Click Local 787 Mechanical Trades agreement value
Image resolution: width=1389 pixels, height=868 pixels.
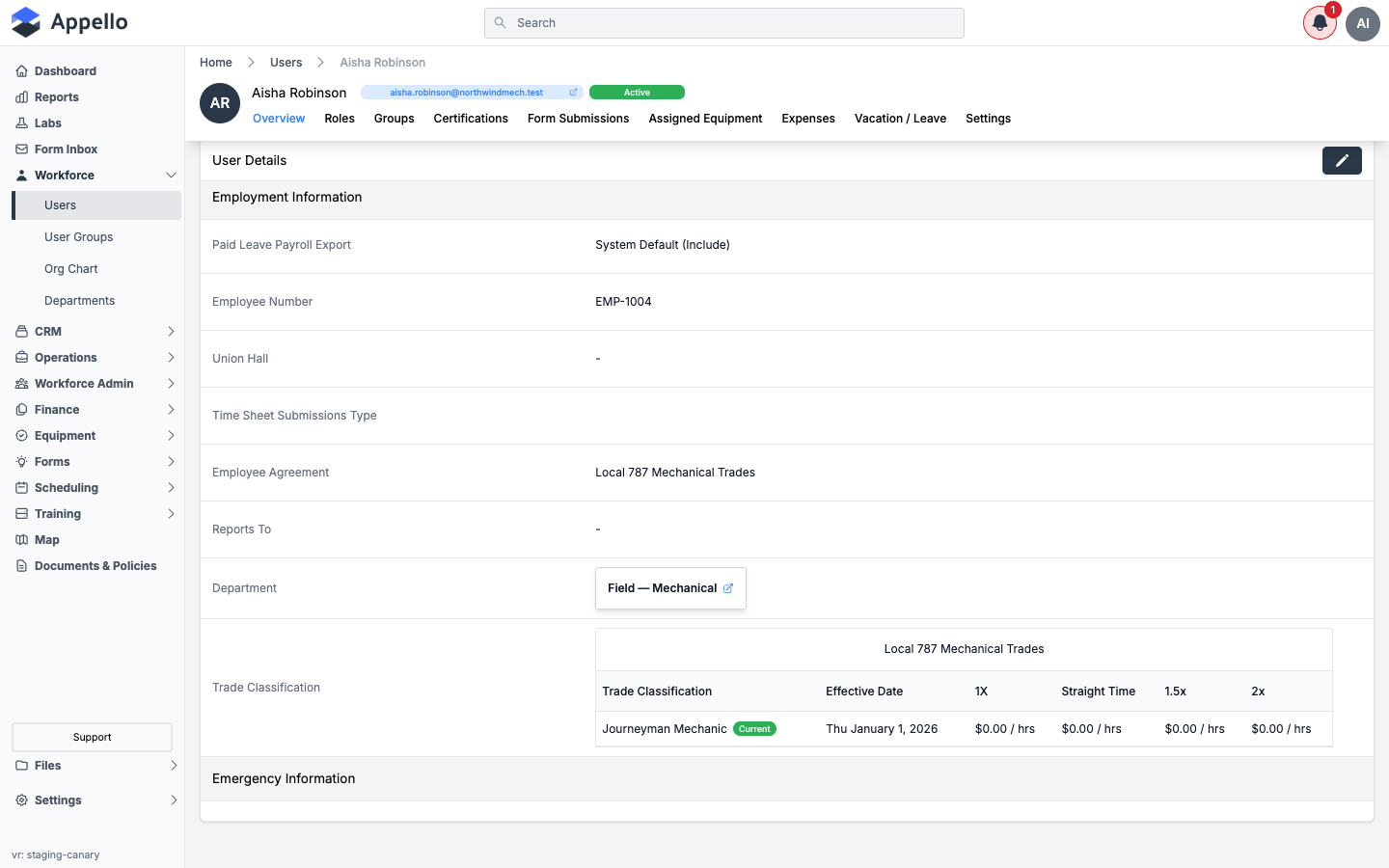(x=675, y=473)
